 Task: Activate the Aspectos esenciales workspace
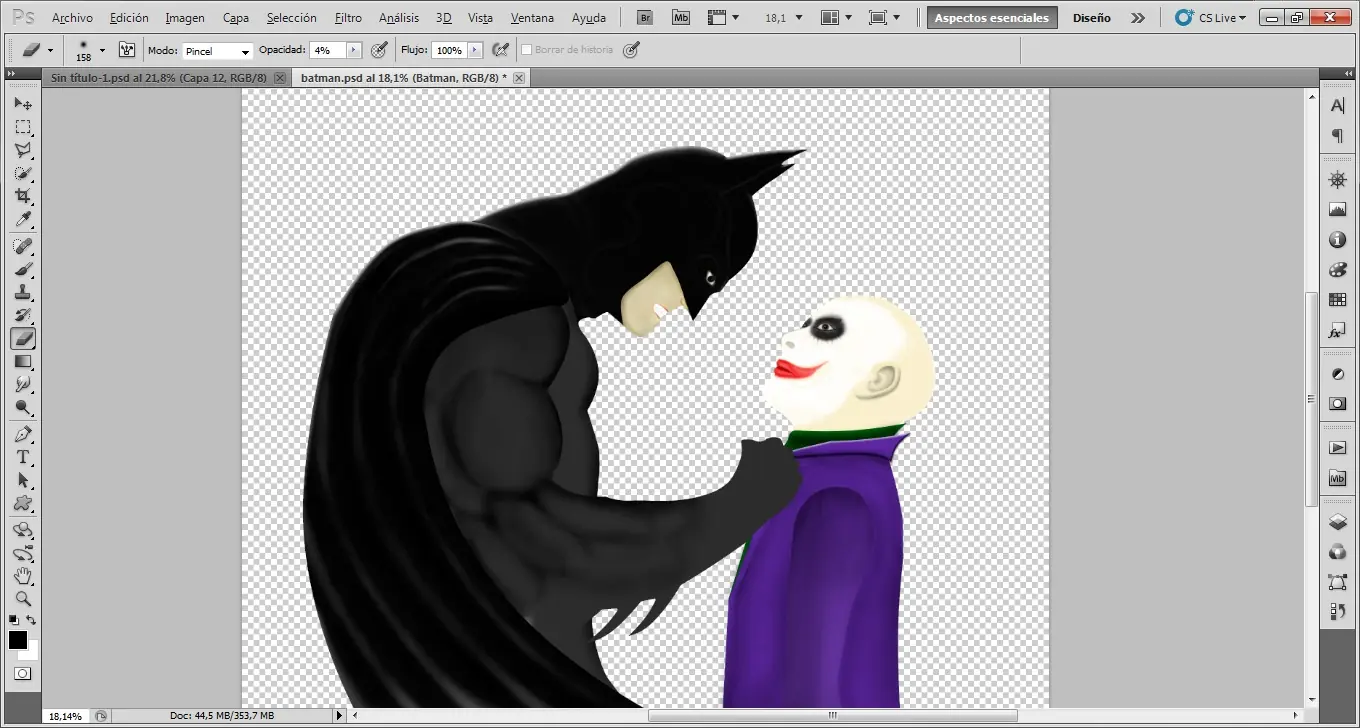(x=991, y=17)
